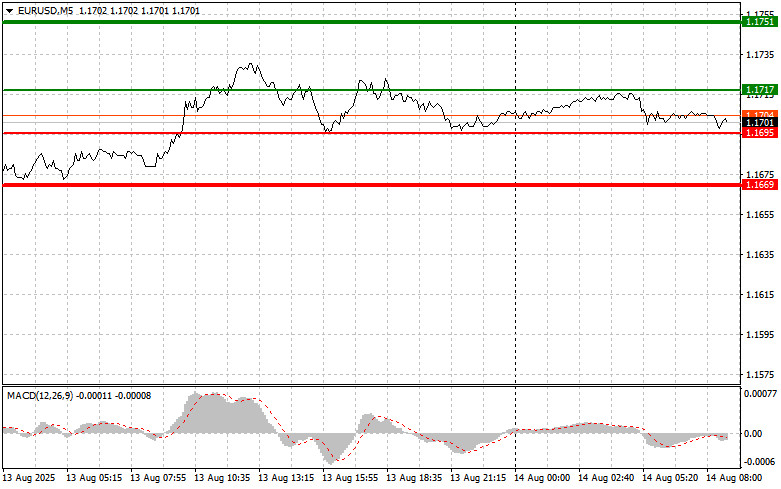Click the EURUSD,M5 symbol title
Screen dimensions: 781x489
click(45, 10)
